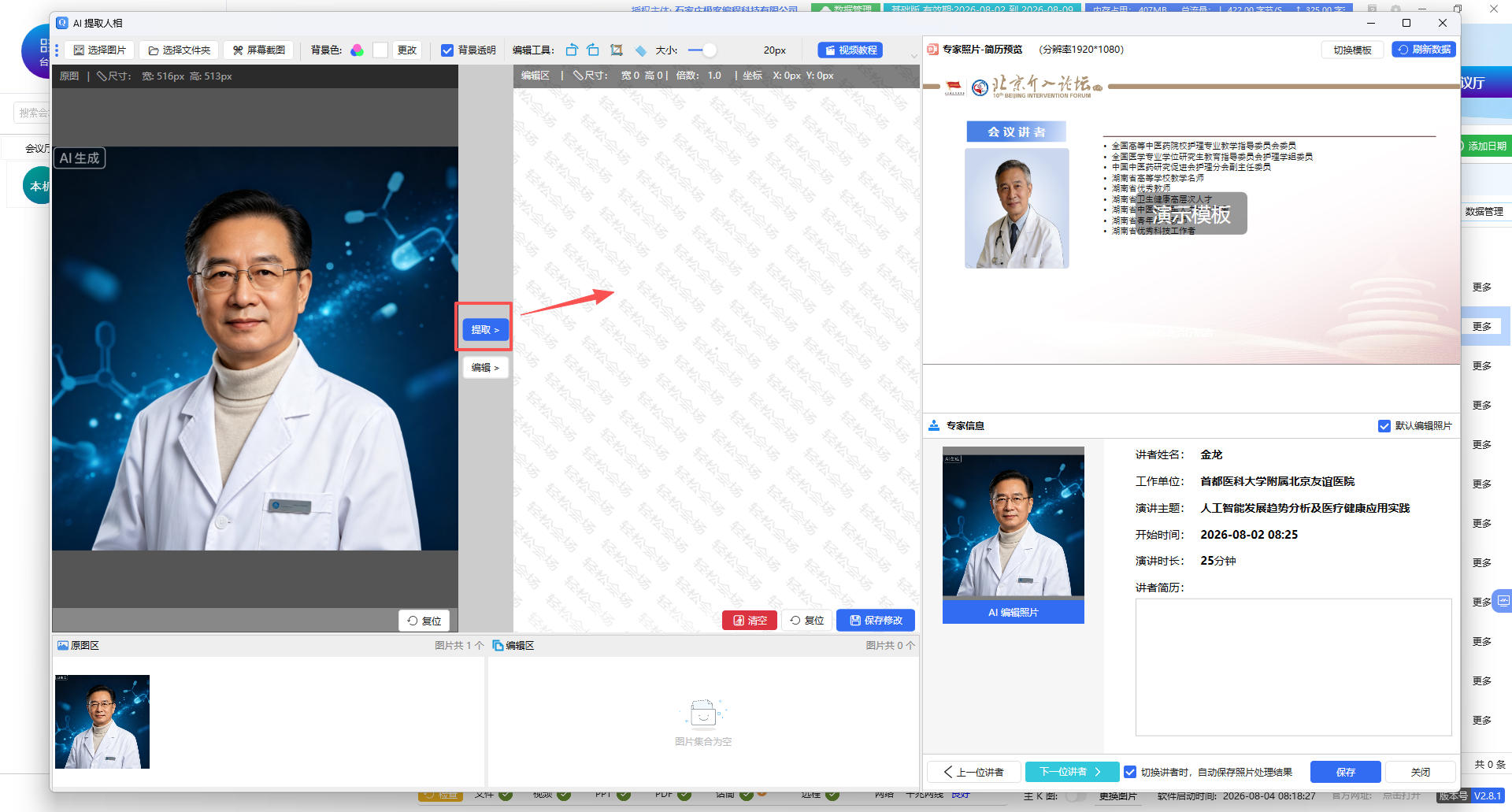Toggle auto-save checkbox for 切换讲者时

(x=1130, y=772)
